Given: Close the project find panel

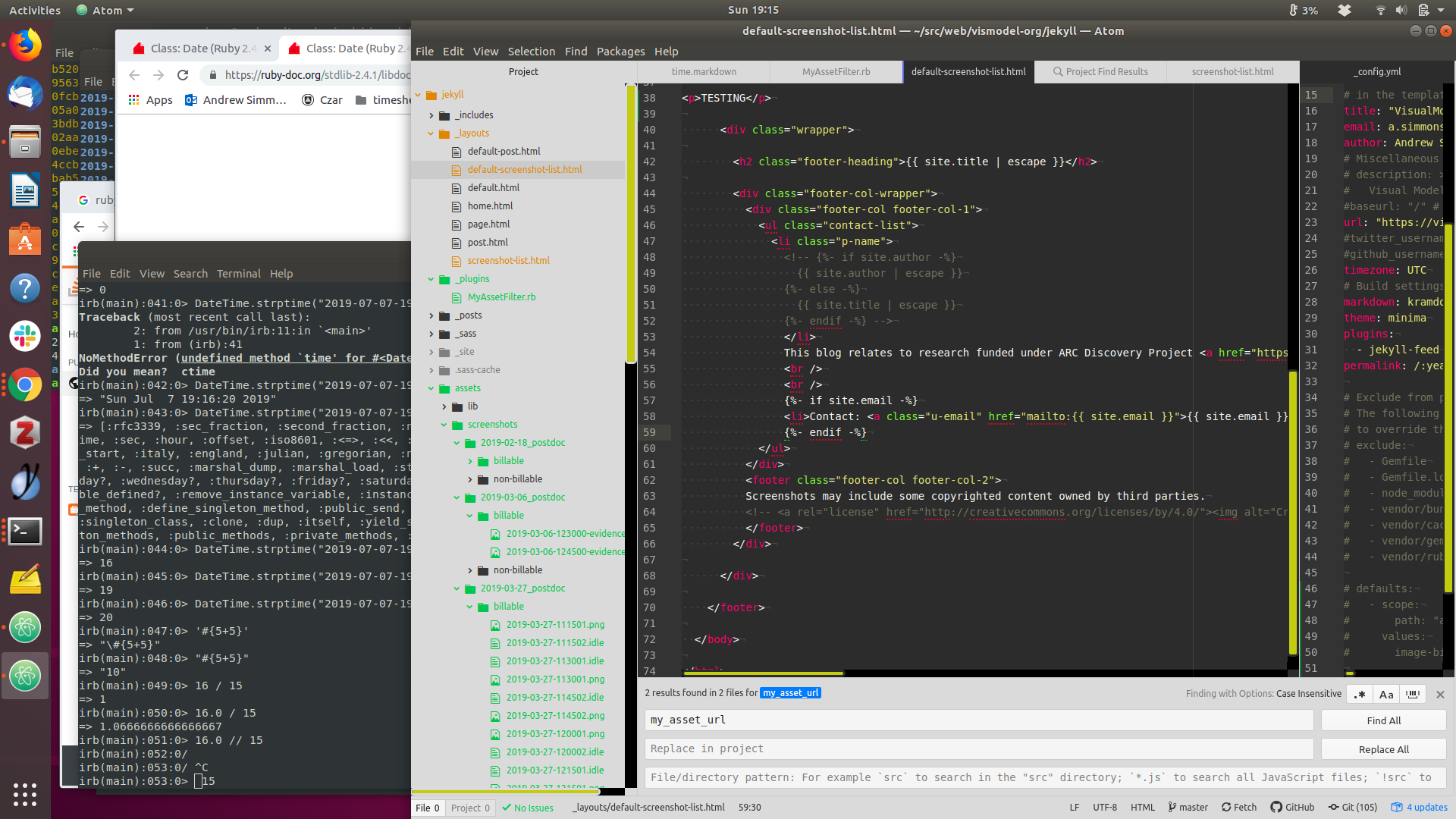Looking at the screenshot, I should tap(1440, 694).
